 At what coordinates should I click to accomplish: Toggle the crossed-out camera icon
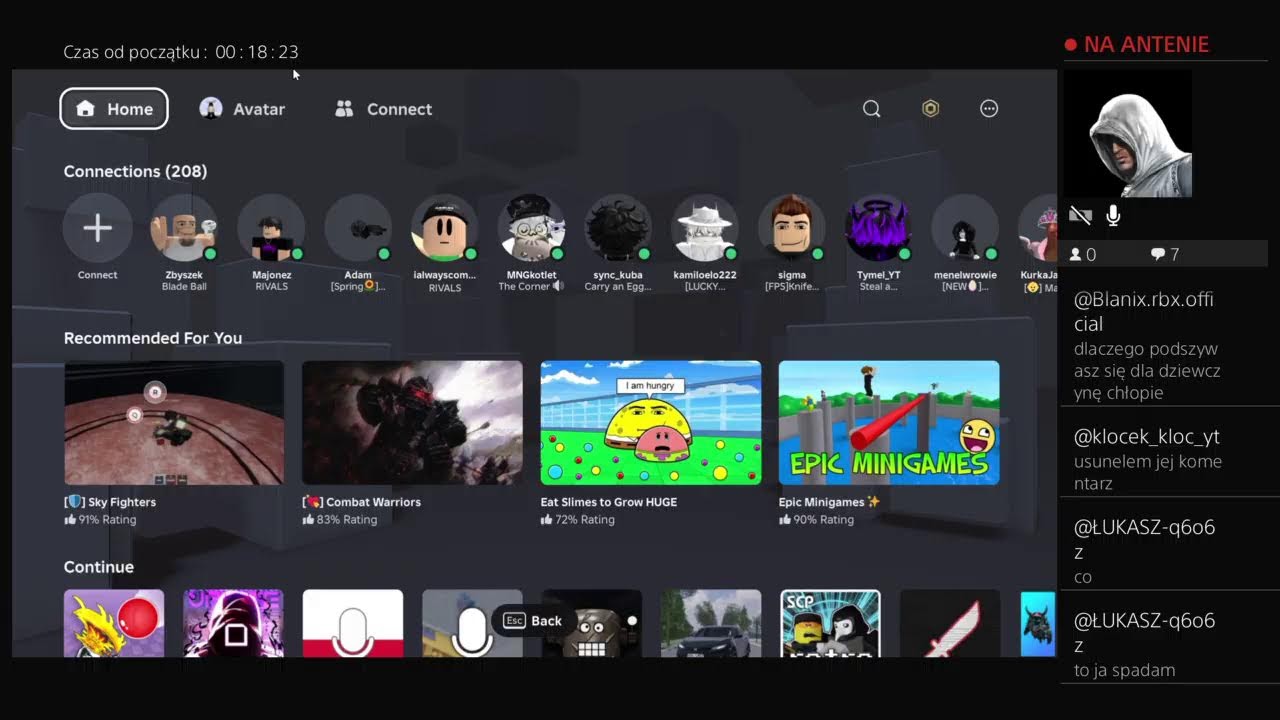tap(1080, 215)
